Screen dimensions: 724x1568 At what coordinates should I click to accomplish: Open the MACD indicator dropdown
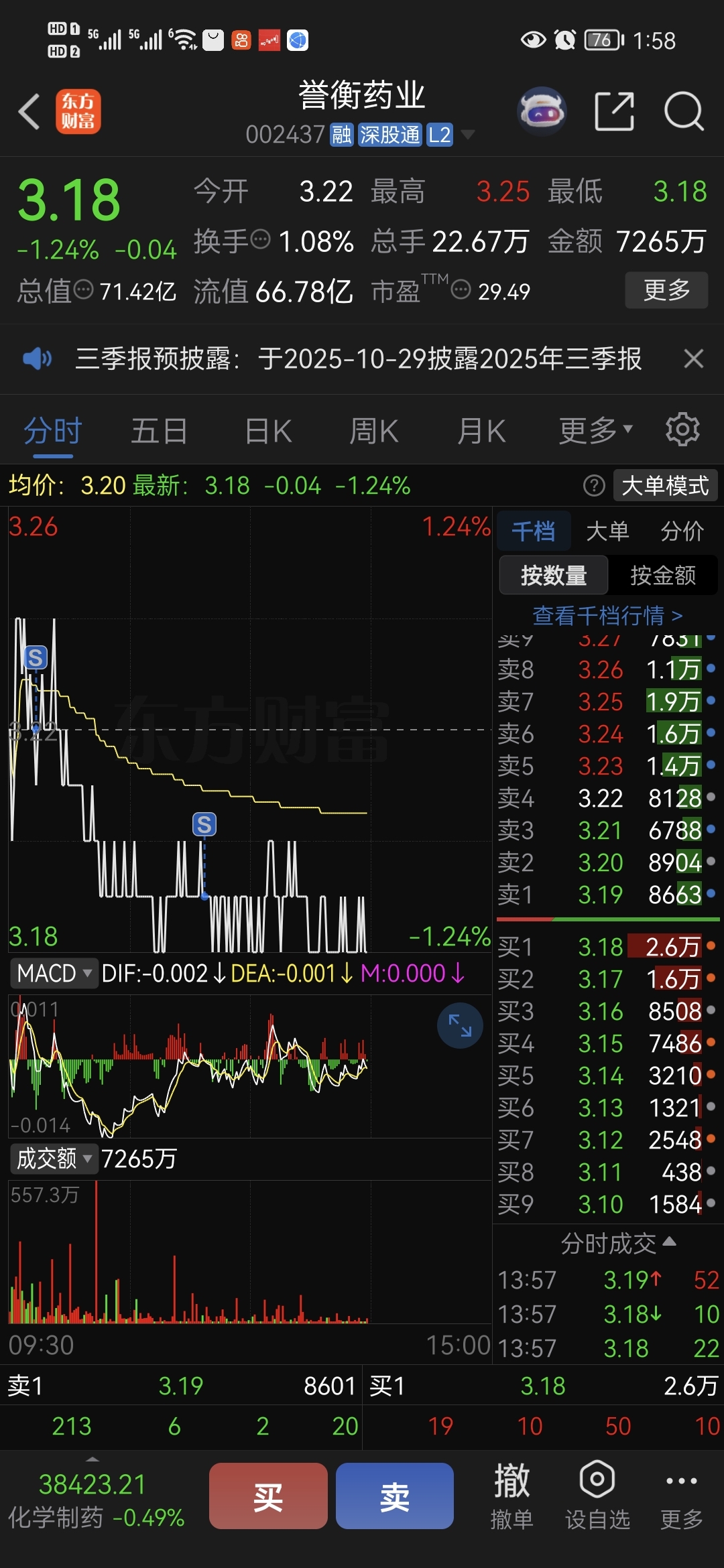click(x=54, y=973)
